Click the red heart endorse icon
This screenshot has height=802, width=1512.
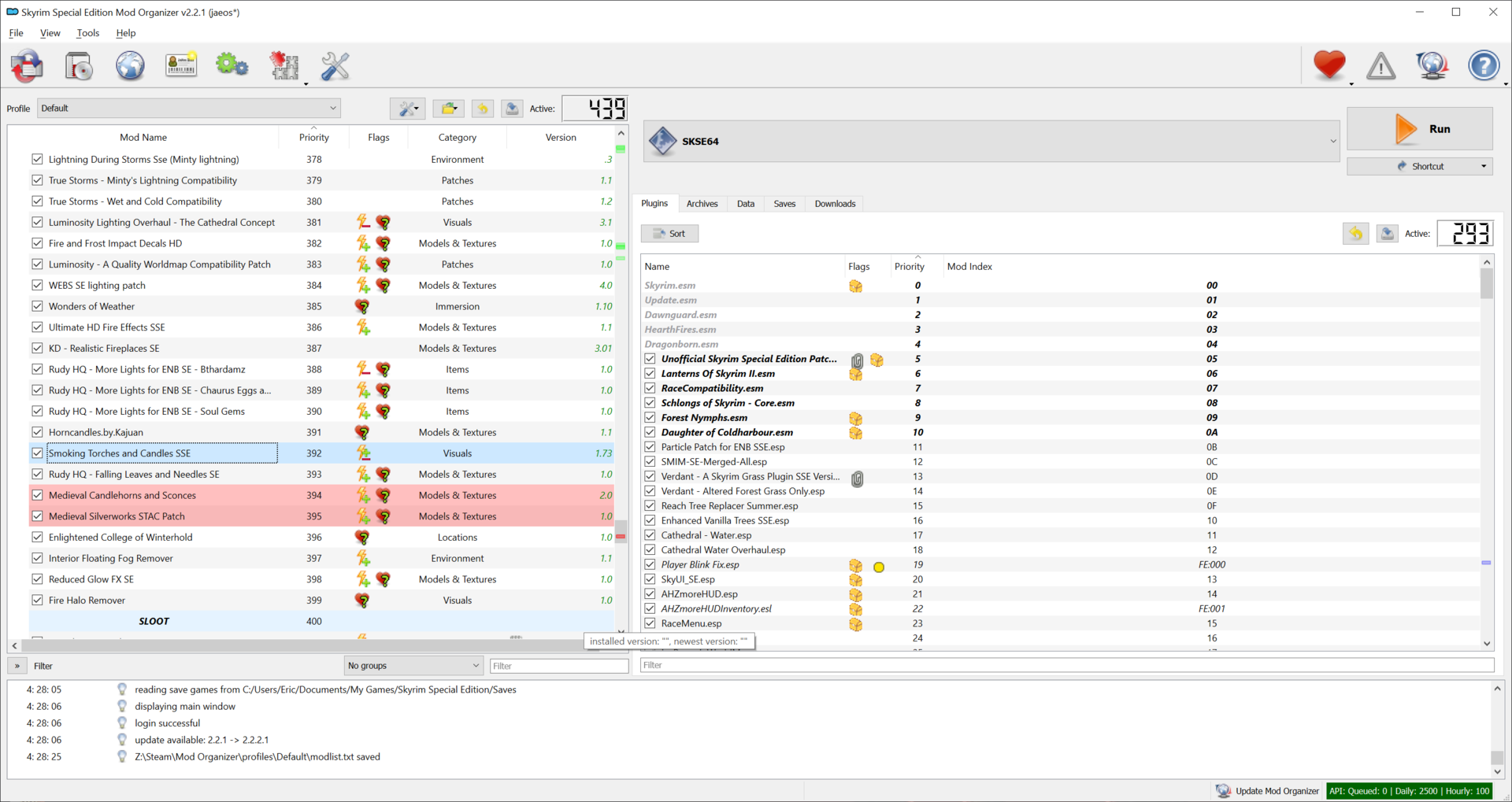pos(1329,65)
